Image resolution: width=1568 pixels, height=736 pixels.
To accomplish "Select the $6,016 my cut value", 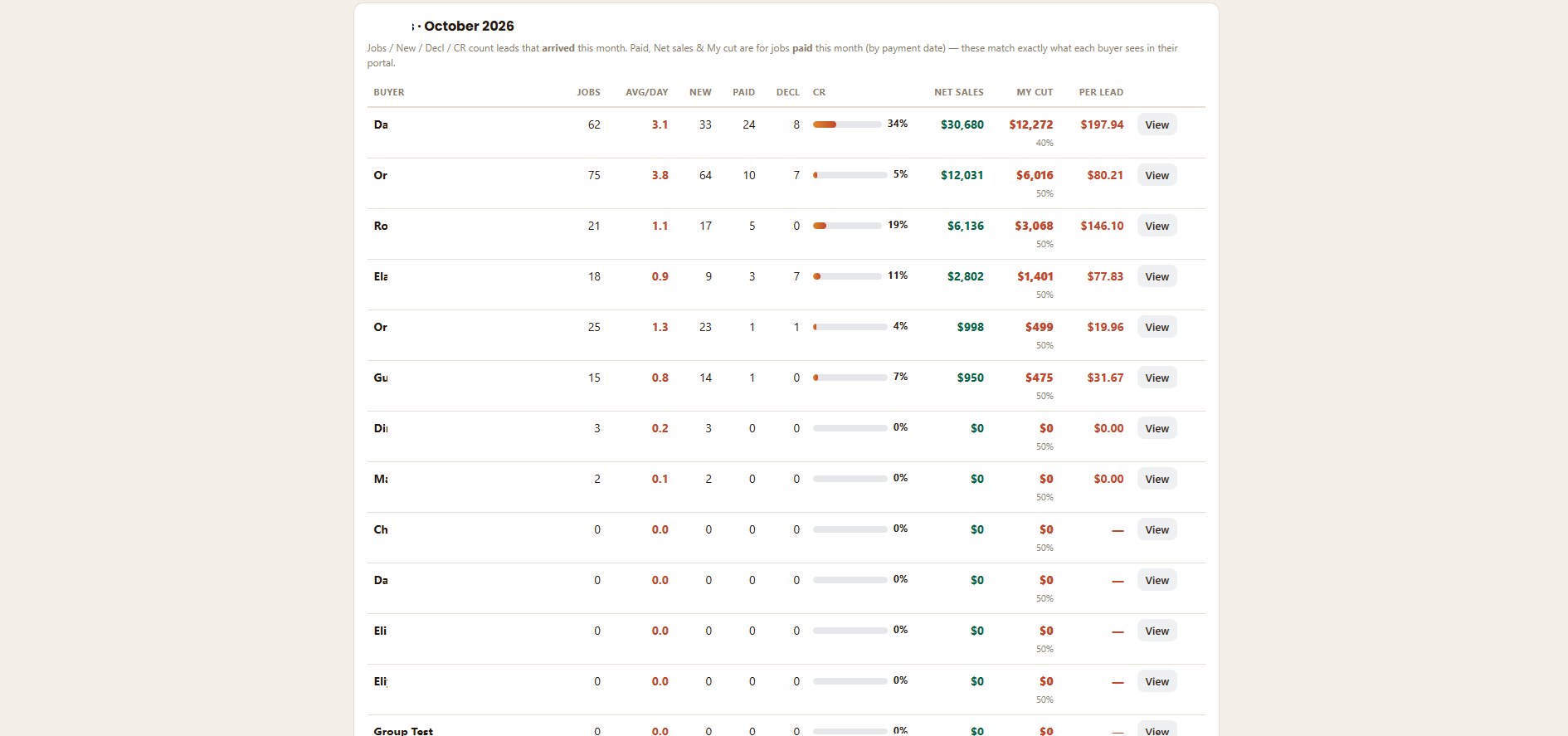I will click(1035, 175).
